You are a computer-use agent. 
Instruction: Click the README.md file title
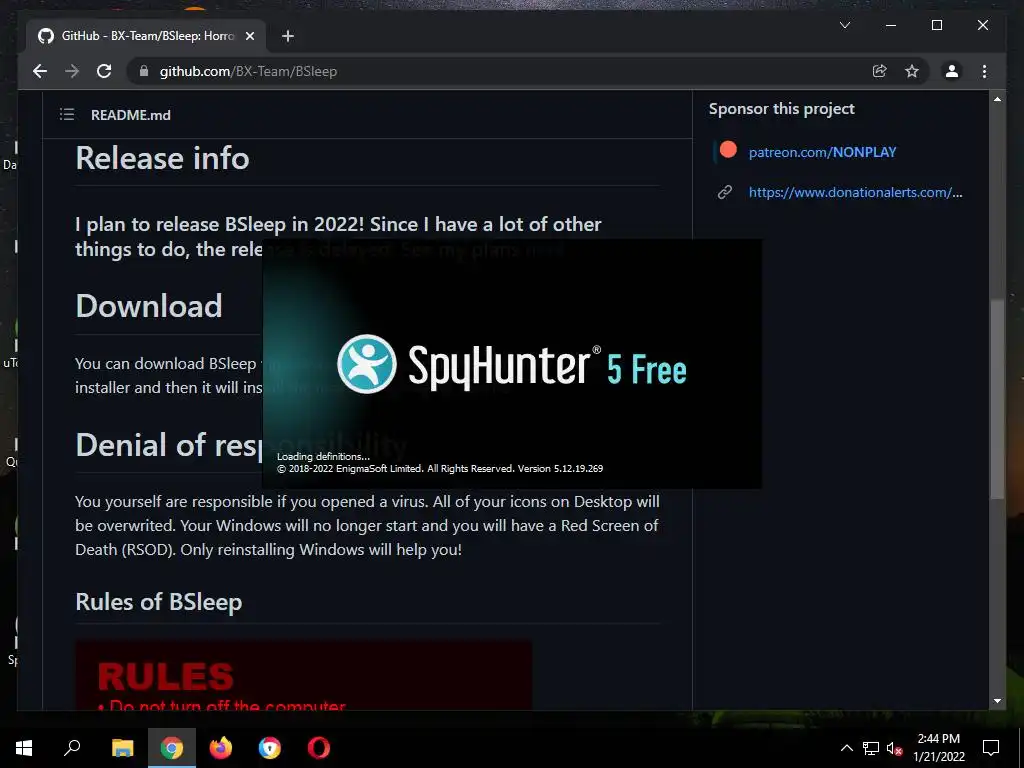point(131,115)
